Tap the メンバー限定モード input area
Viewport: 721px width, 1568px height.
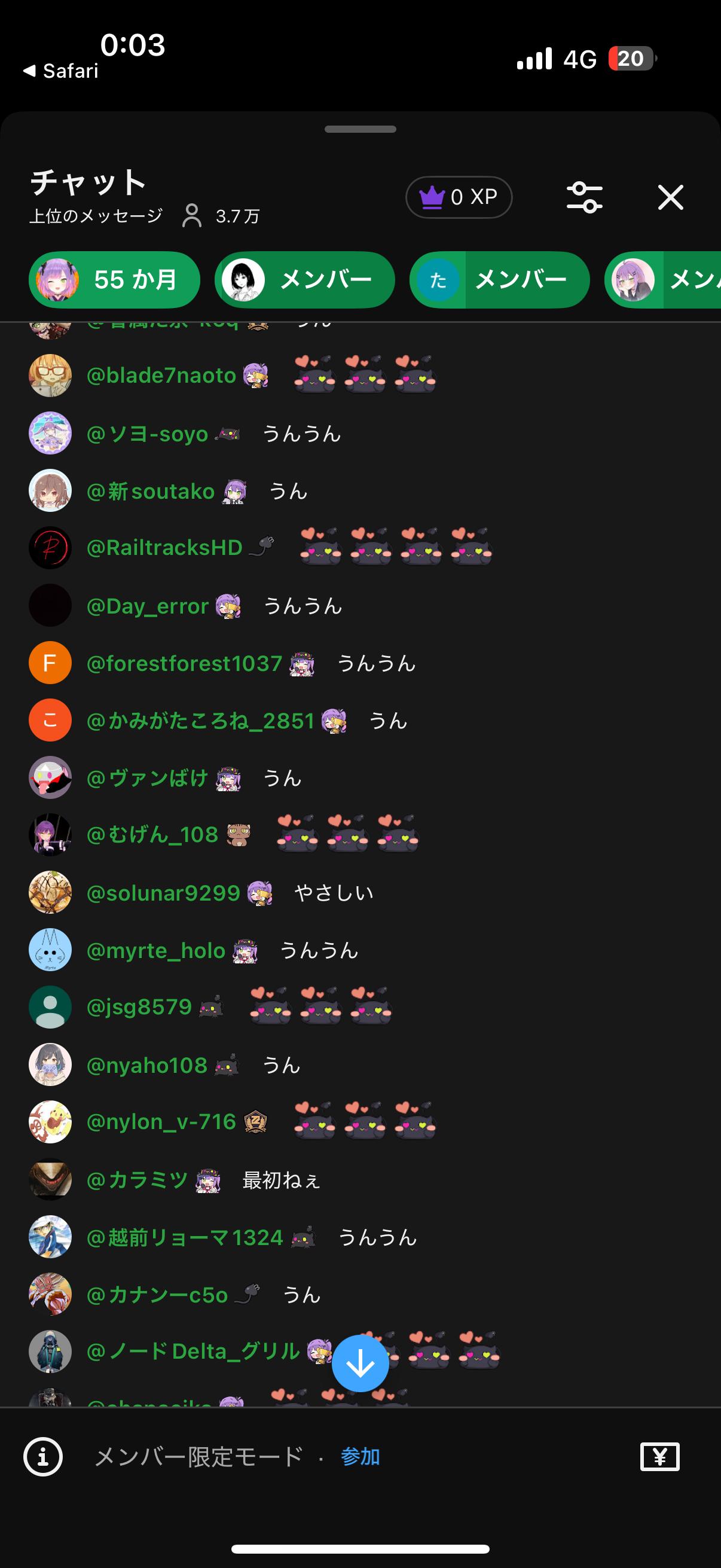[x=199, y=1457]
